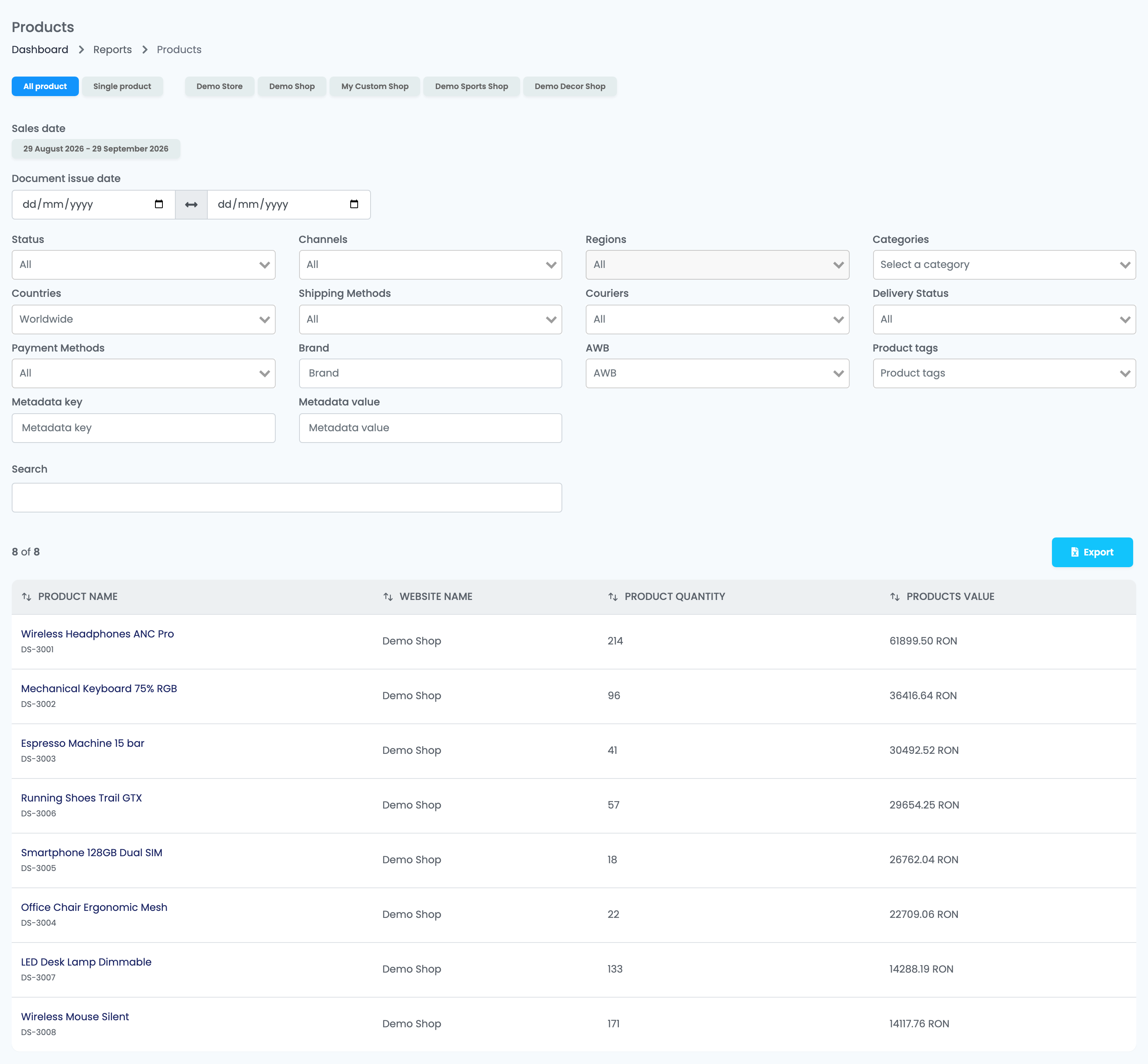1148x1064 pixels.
Task: Sort table by Website Name column icon
Action: click(388, 596)
